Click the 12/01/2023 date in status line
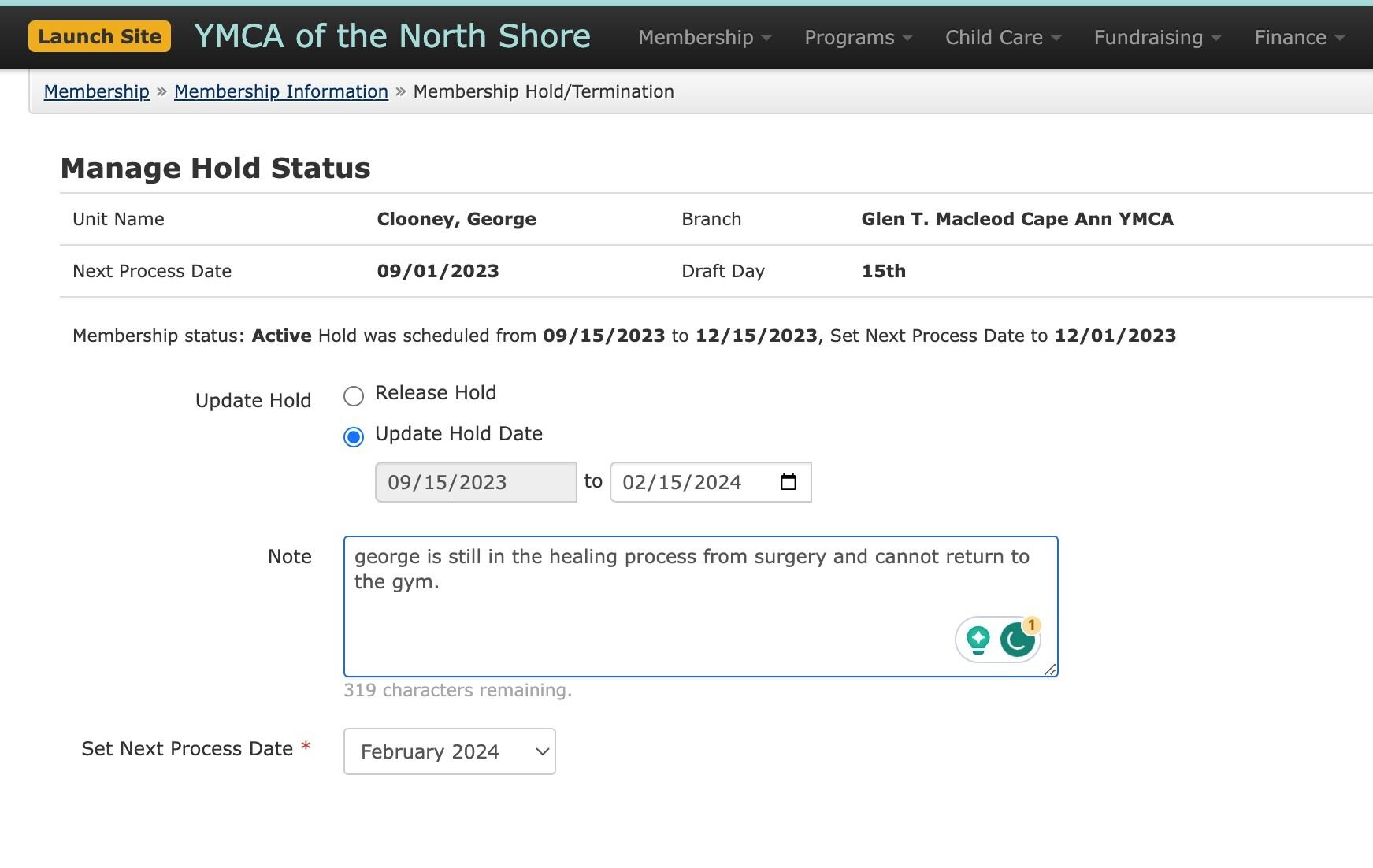 [x=1115, y=336]
